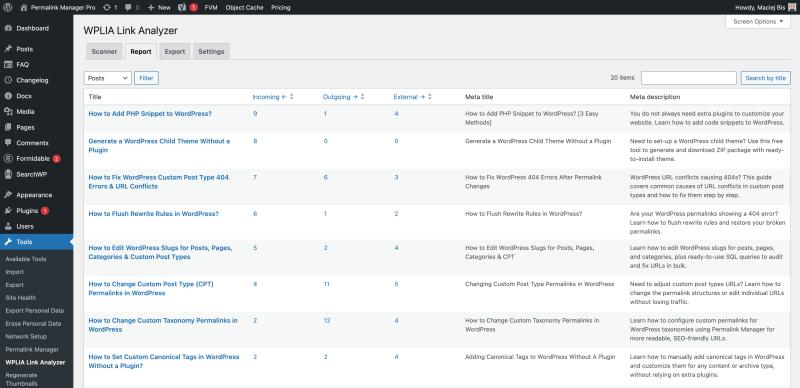
Task: Click the Search by title button
Action: (x=765, y=78)
